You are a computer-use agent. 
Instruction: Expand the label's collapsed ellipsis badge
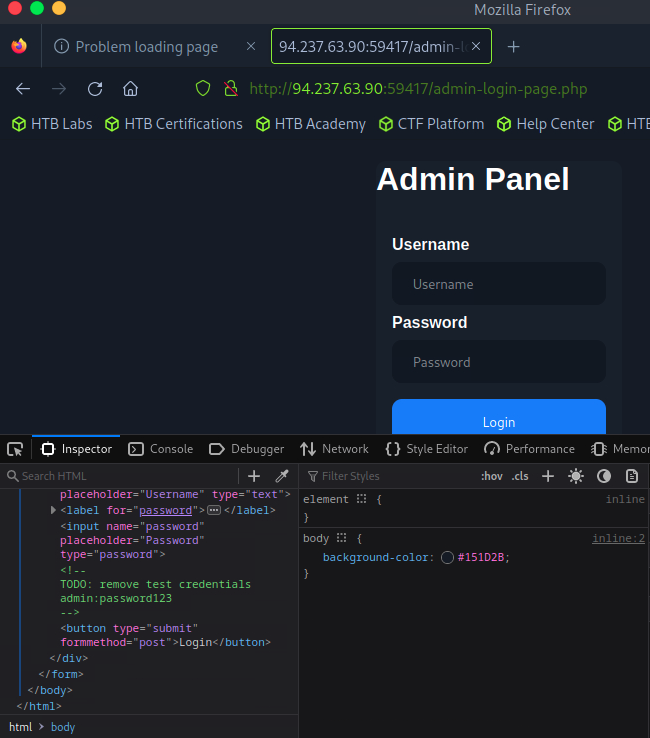pyautogui.click(x=213, y=510)
